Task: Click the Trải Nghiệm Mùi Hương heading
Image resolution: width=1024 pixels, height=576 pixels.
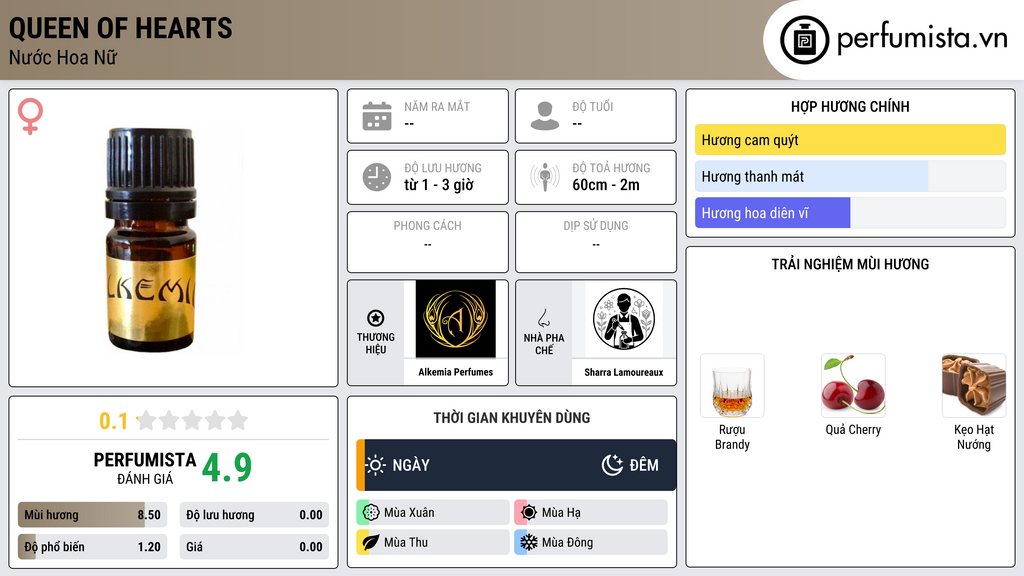Action: pos(850,264)
